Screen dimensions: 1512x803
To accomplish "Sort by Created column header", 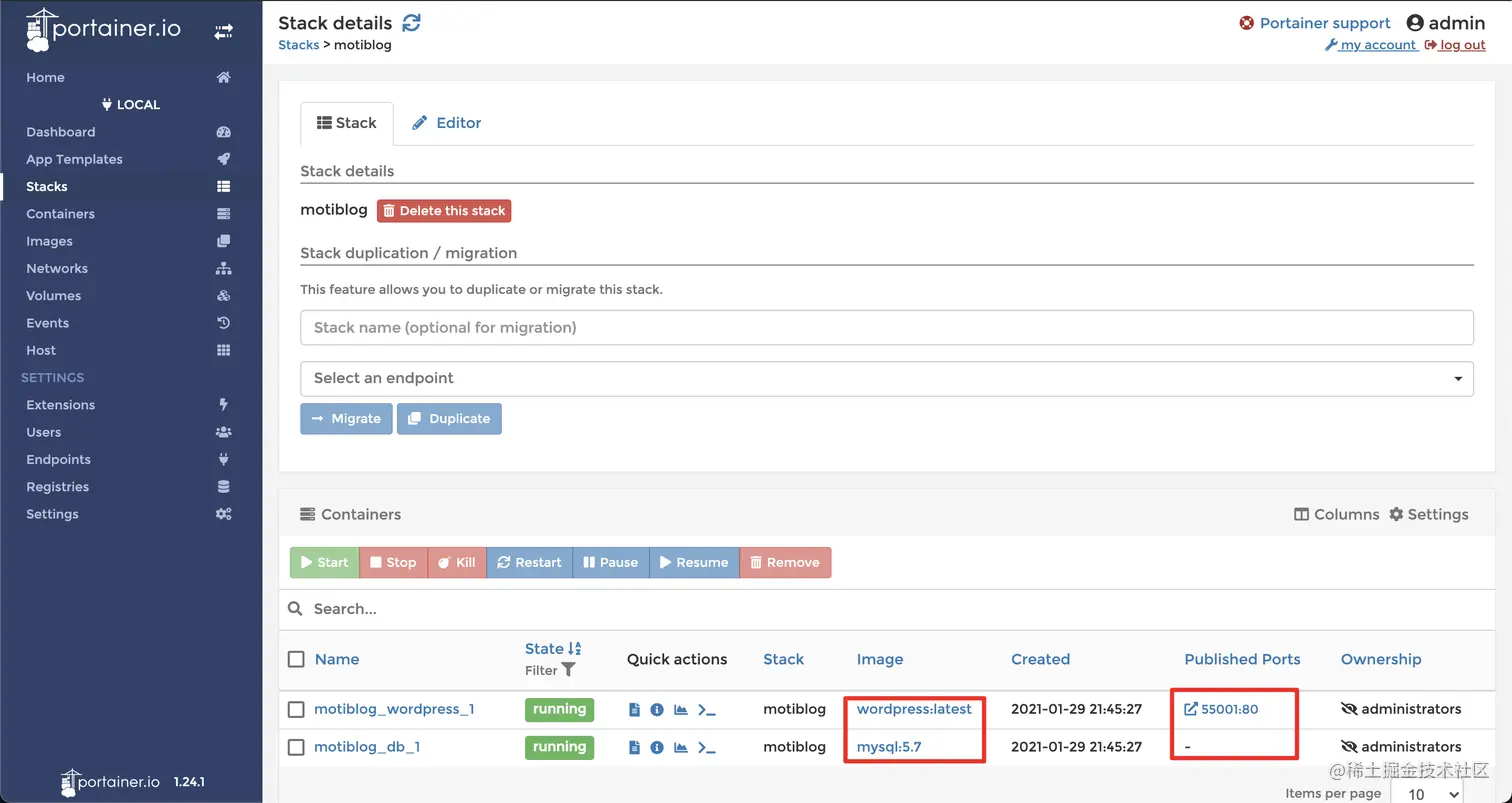I will click(x=1040, y=659).
